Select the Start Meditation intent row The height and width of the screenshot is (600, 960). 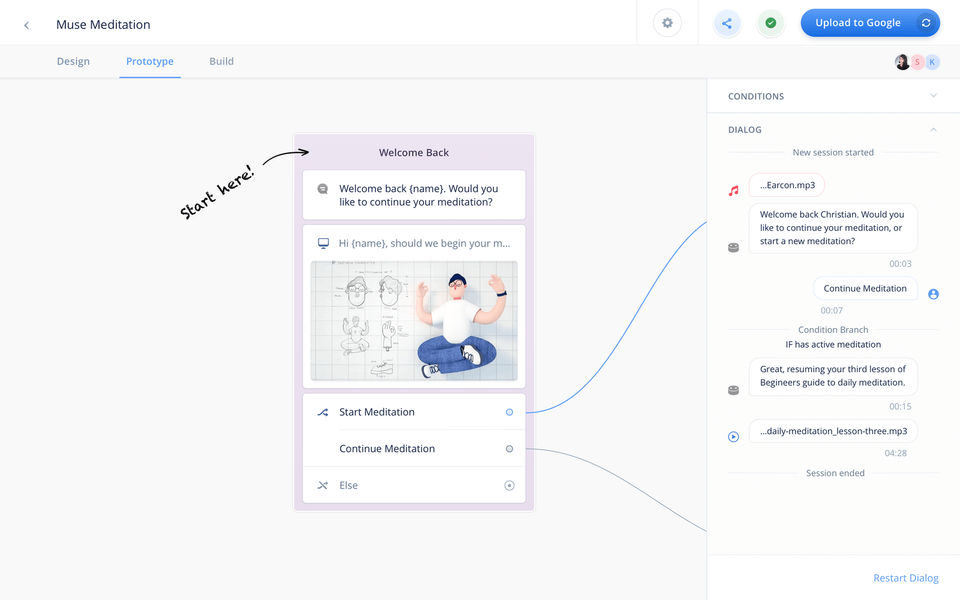coord(414,412)
